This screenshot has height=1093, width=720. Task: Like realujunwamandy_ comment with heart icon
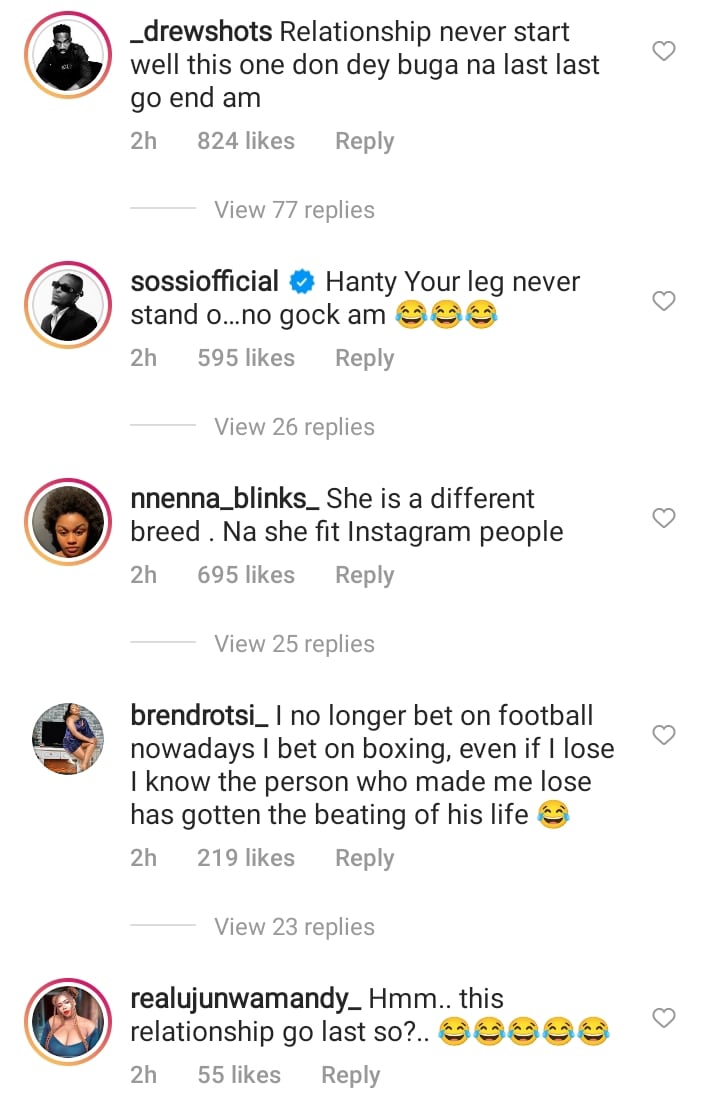click(663, 1018)
